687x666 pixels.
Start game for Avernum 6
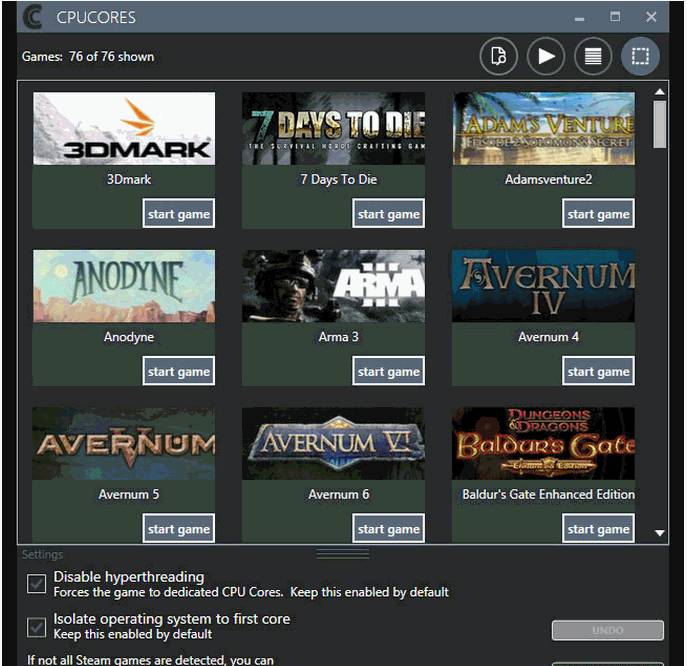389,528
